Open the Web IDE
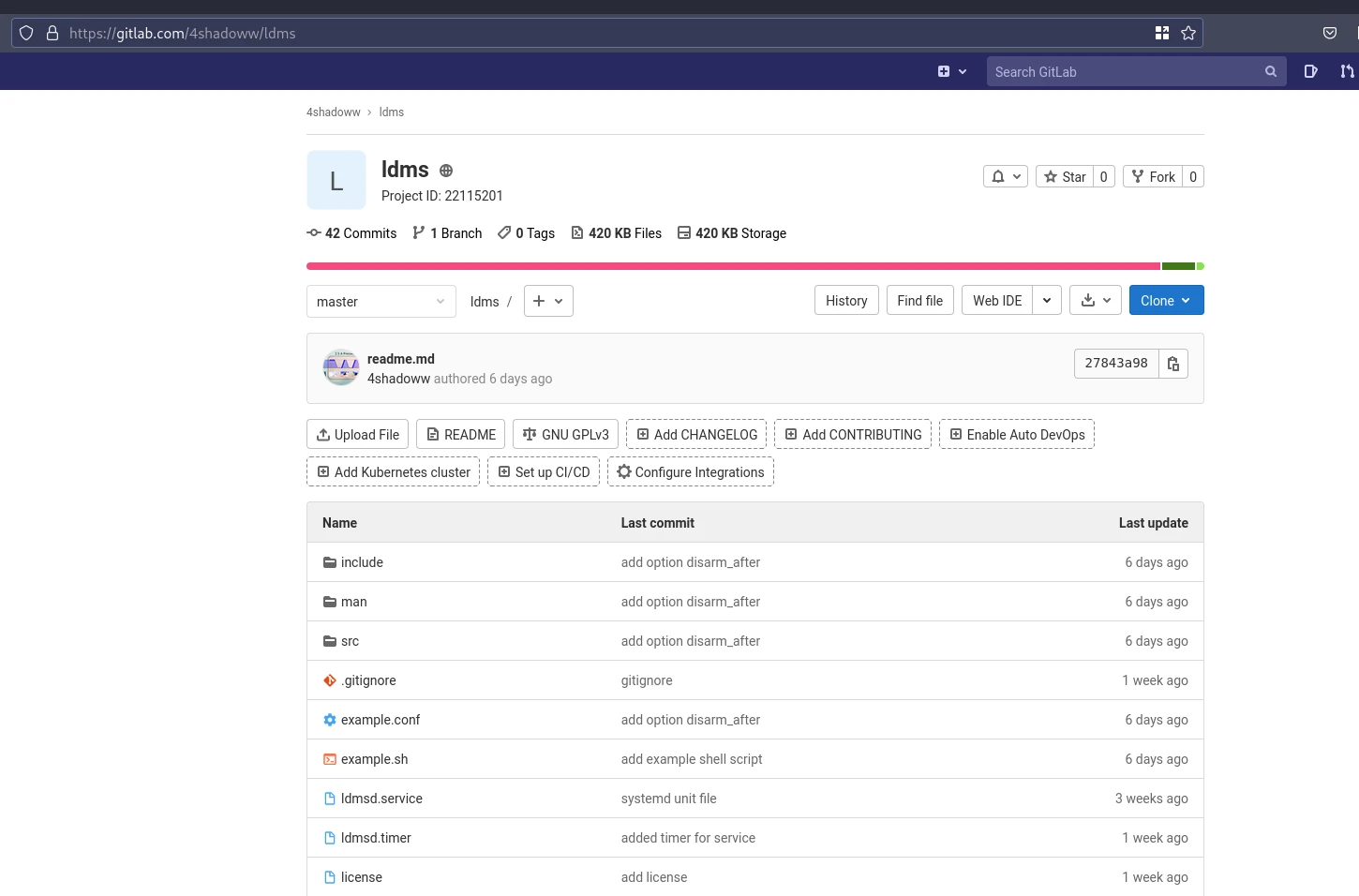 (x=997, y=300)
